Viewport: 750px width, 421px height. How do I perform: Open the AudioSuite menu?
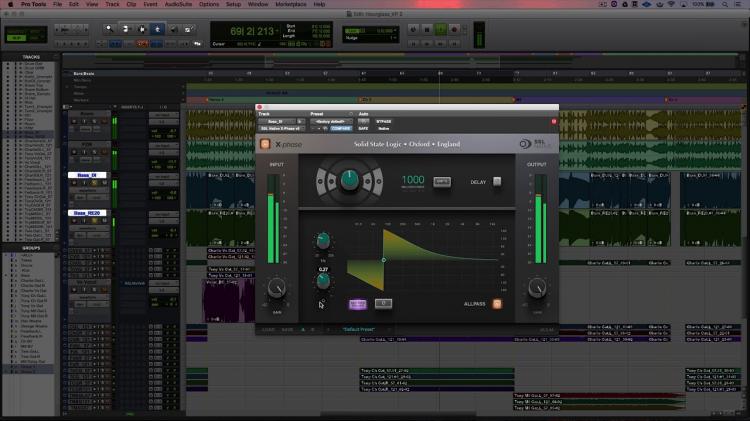(x=178, y=4)
